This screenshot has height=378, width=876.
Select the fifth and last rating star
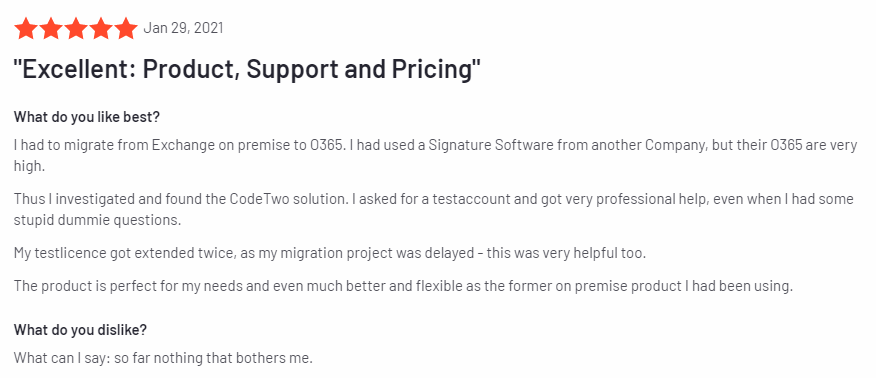click(126, 28)
